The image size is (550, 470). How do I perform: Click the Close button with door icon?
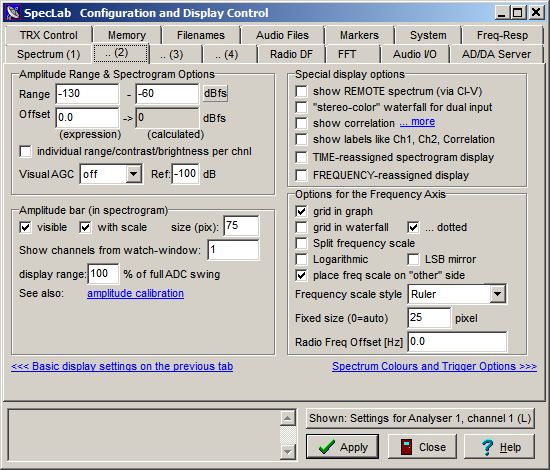[423, 447]
